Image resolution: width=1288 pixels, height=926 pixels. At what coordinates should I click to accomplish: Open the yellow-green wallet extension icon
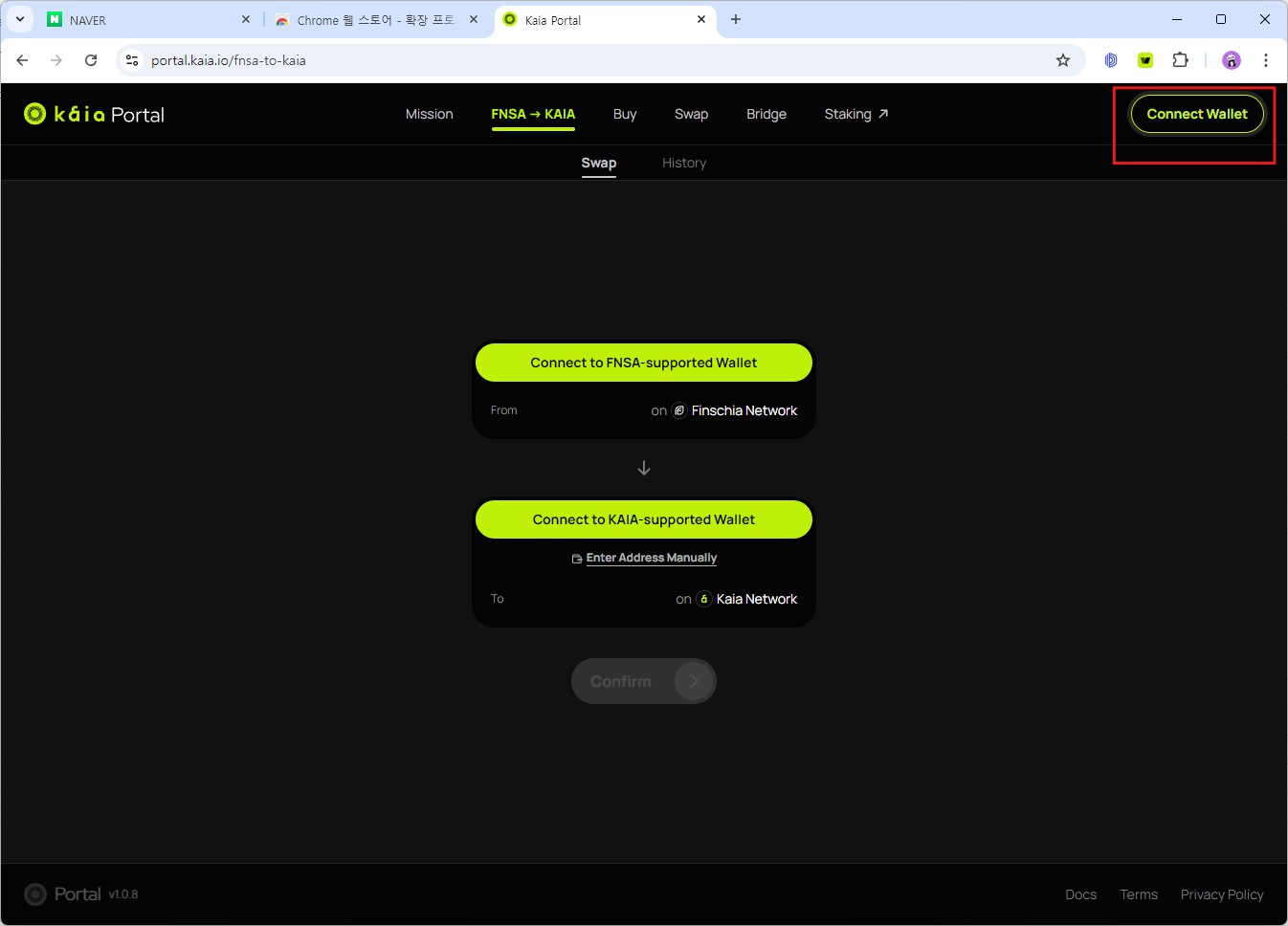click(1145, 60)
